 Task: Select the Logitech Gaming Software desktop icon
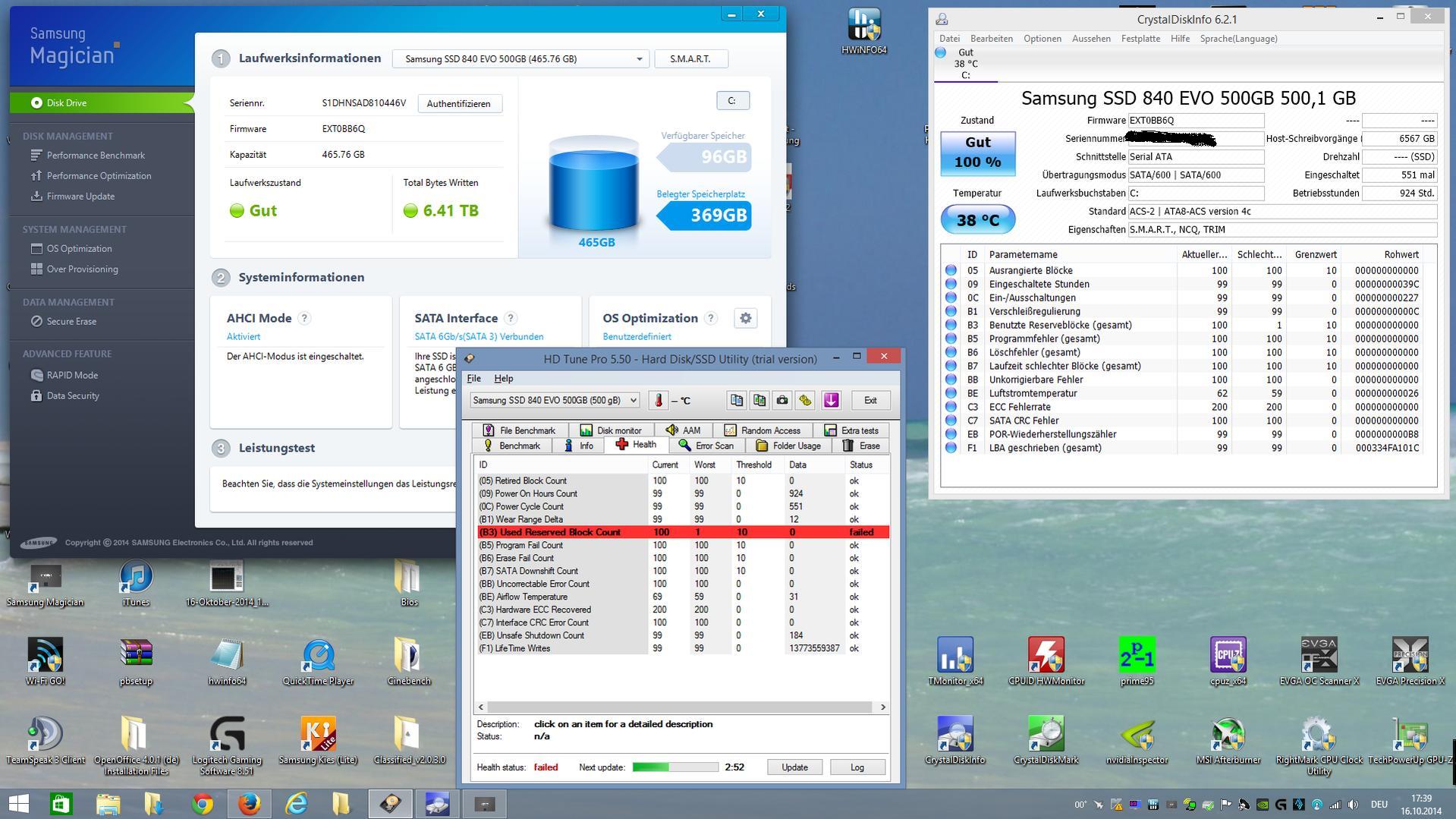coord(227,746)
